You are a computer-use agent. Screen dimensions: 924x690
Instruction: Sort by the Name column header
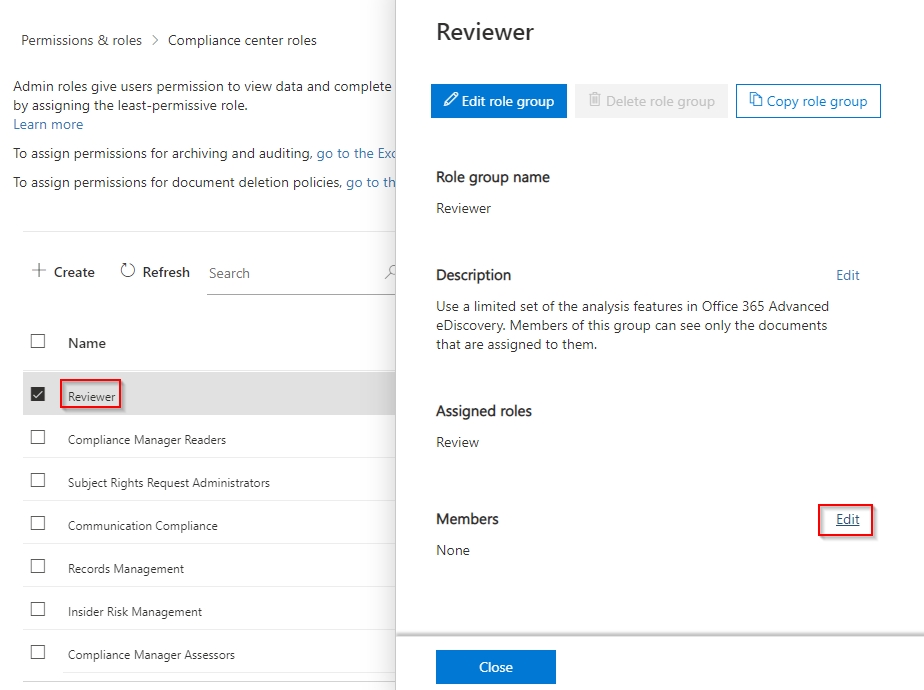point(87,343)
